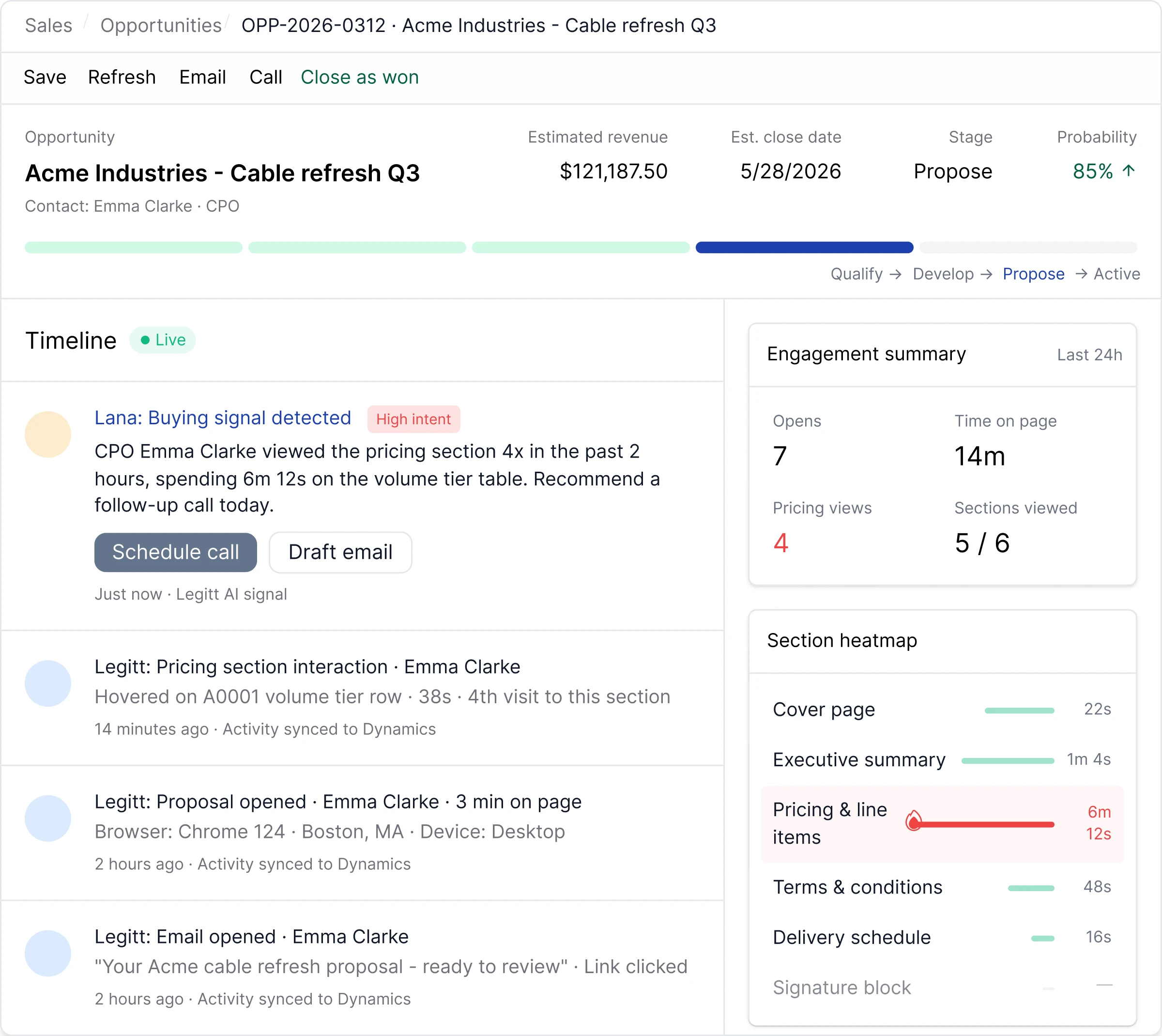Image resolution: width=1162 pixels, height=1036 pixels.
Task: Select the Propose stage label under progress bar
Action: tap(1033, 274)
